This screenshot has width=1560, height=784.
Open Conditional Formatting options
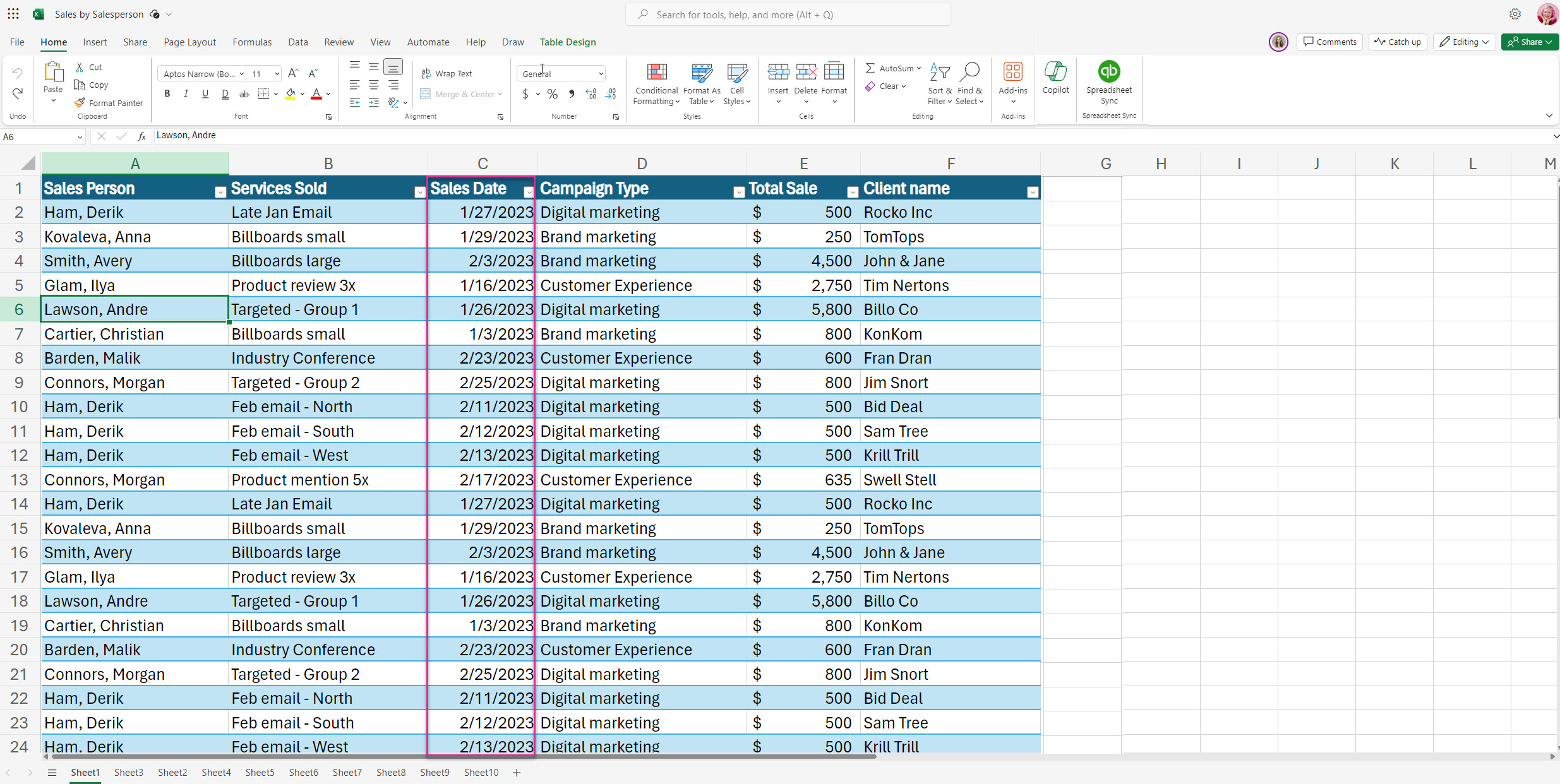tap(656, 84)
